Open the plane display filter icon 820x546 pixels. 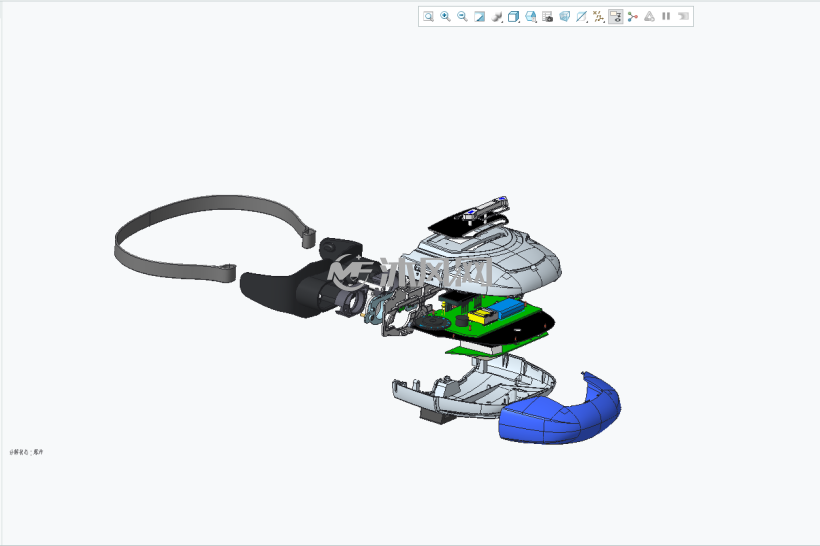(x=582, y=17)
